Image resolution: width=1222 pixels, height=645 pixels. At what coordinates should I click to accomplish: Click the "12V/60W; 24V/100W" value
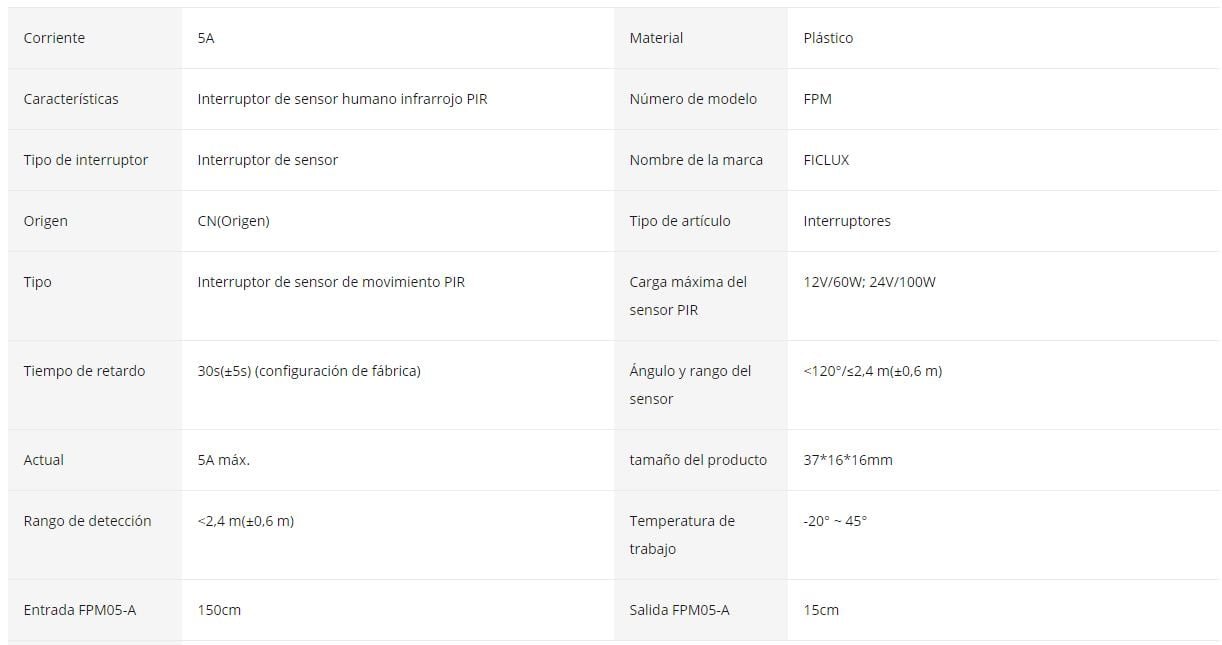pyautogui.click(x=869, y=282)
